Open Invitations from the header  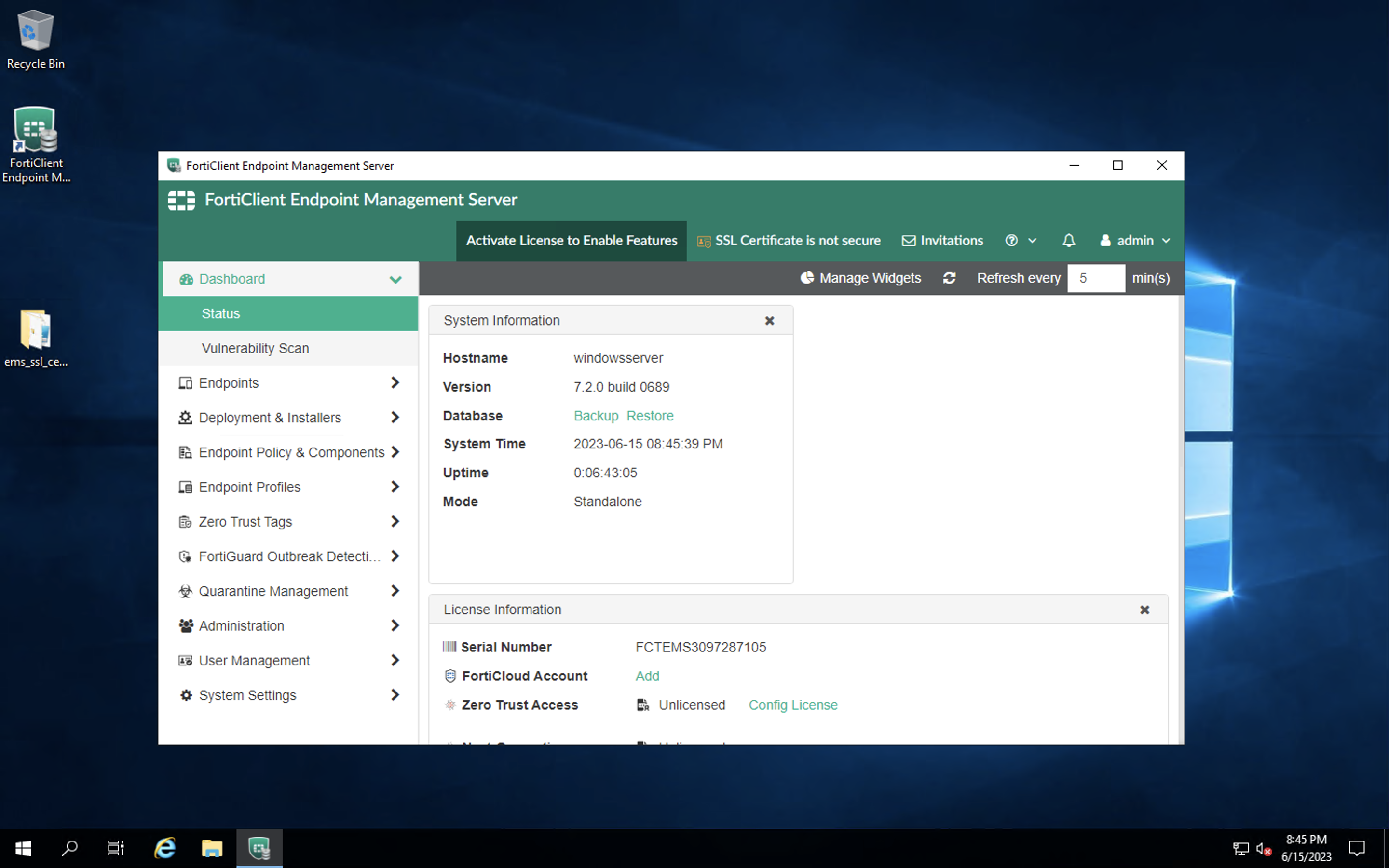click(x=942, y=241)
